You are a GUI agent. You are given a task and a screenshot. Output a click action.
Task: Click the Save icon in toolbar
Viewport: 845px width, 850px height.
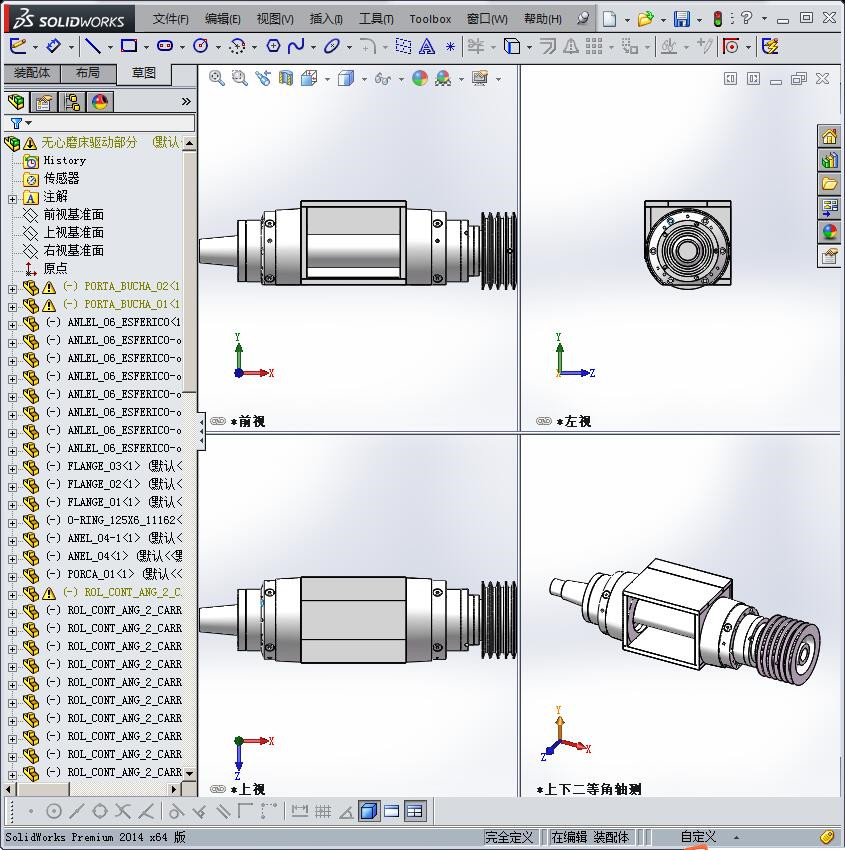tap(681, 19)
